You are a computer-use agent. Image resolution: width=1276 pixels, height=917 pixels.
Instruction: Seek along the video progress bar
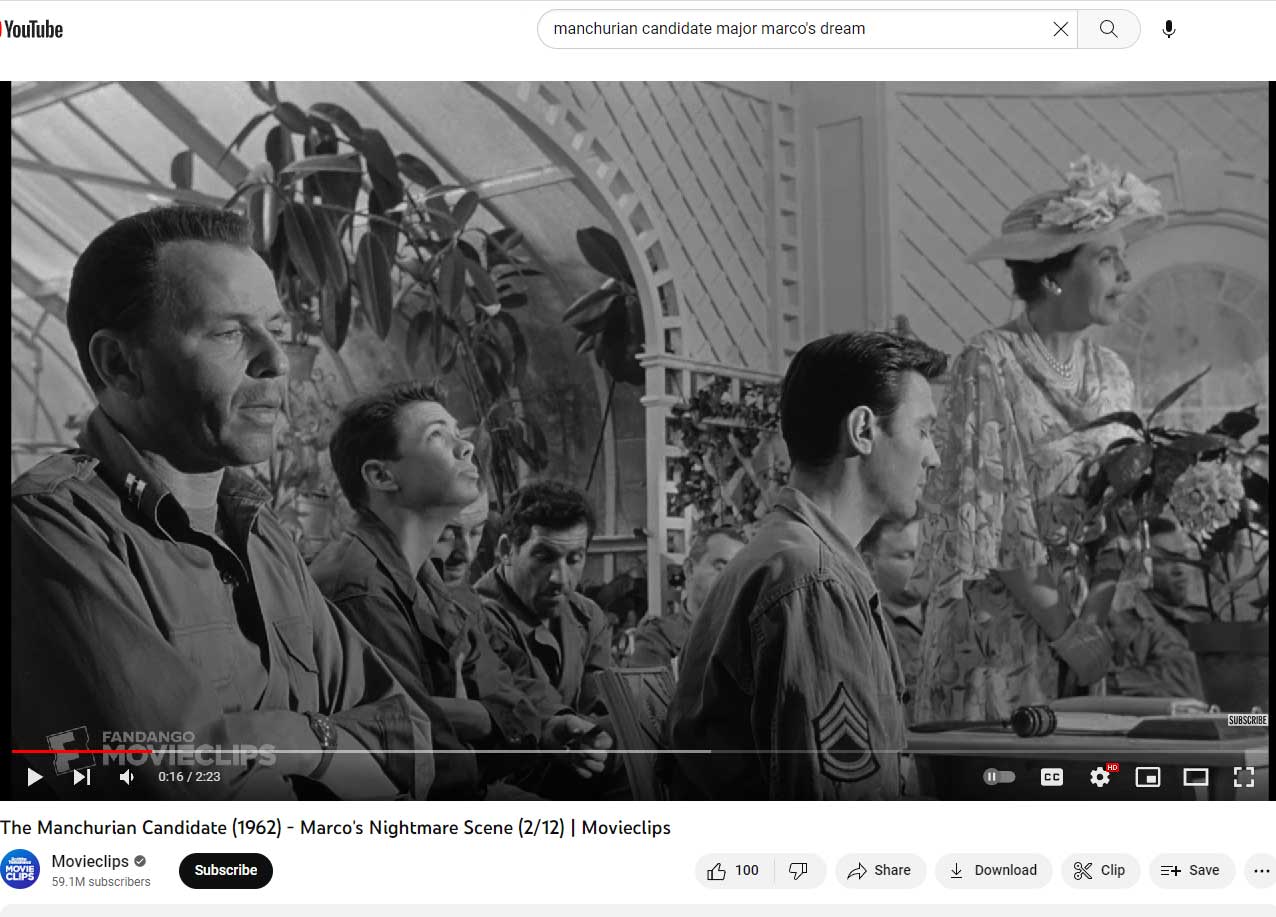(639, 751)
